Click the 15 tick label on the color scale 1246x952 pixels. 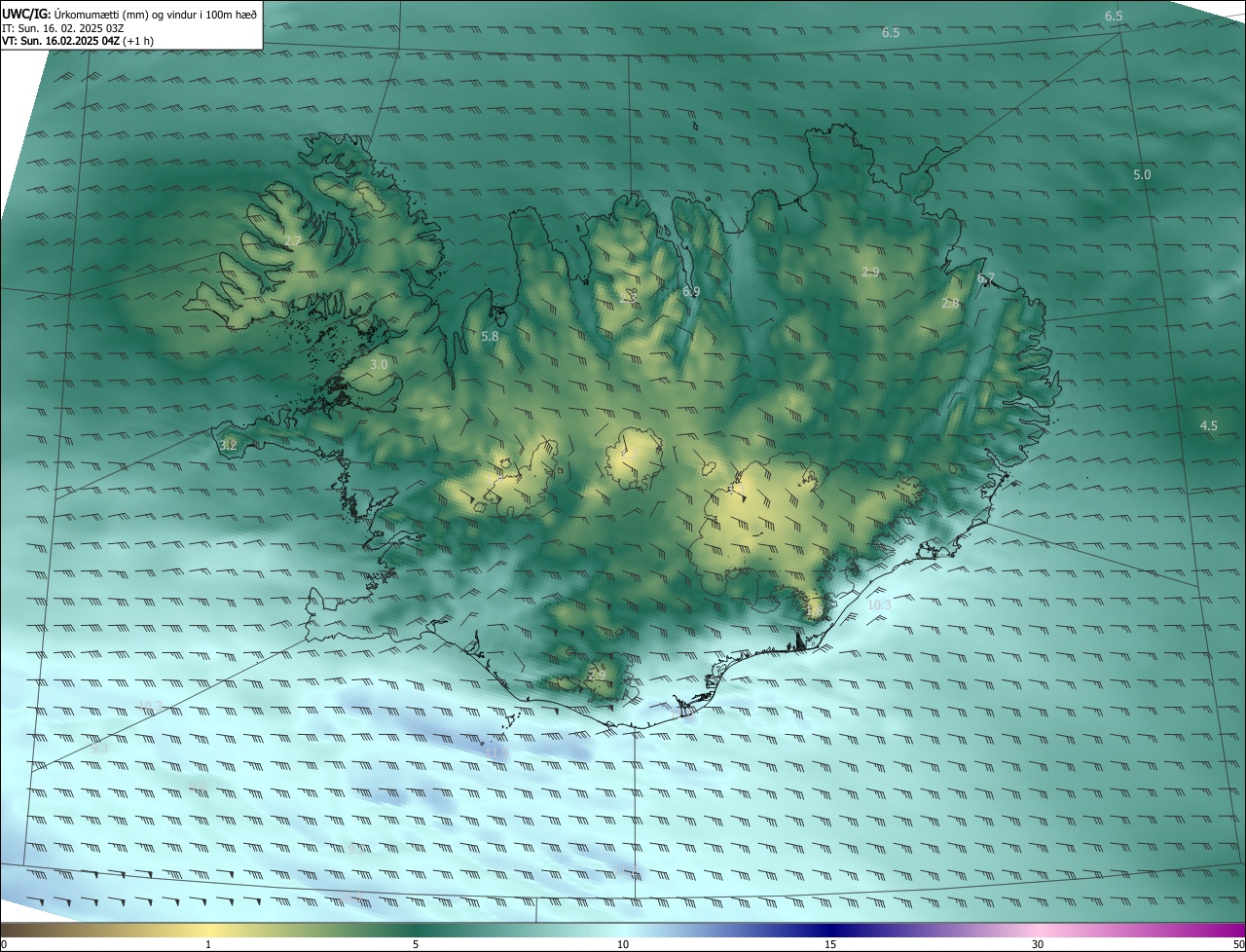(830, 944)
